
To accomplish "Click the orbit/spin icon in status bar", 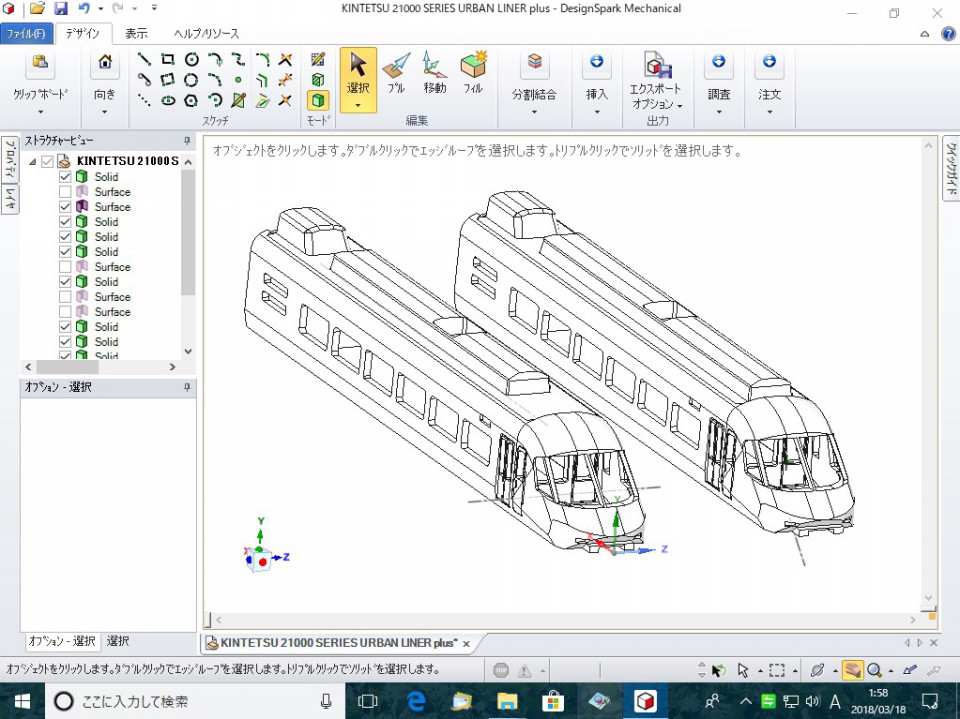I will [x=817, y=671].
